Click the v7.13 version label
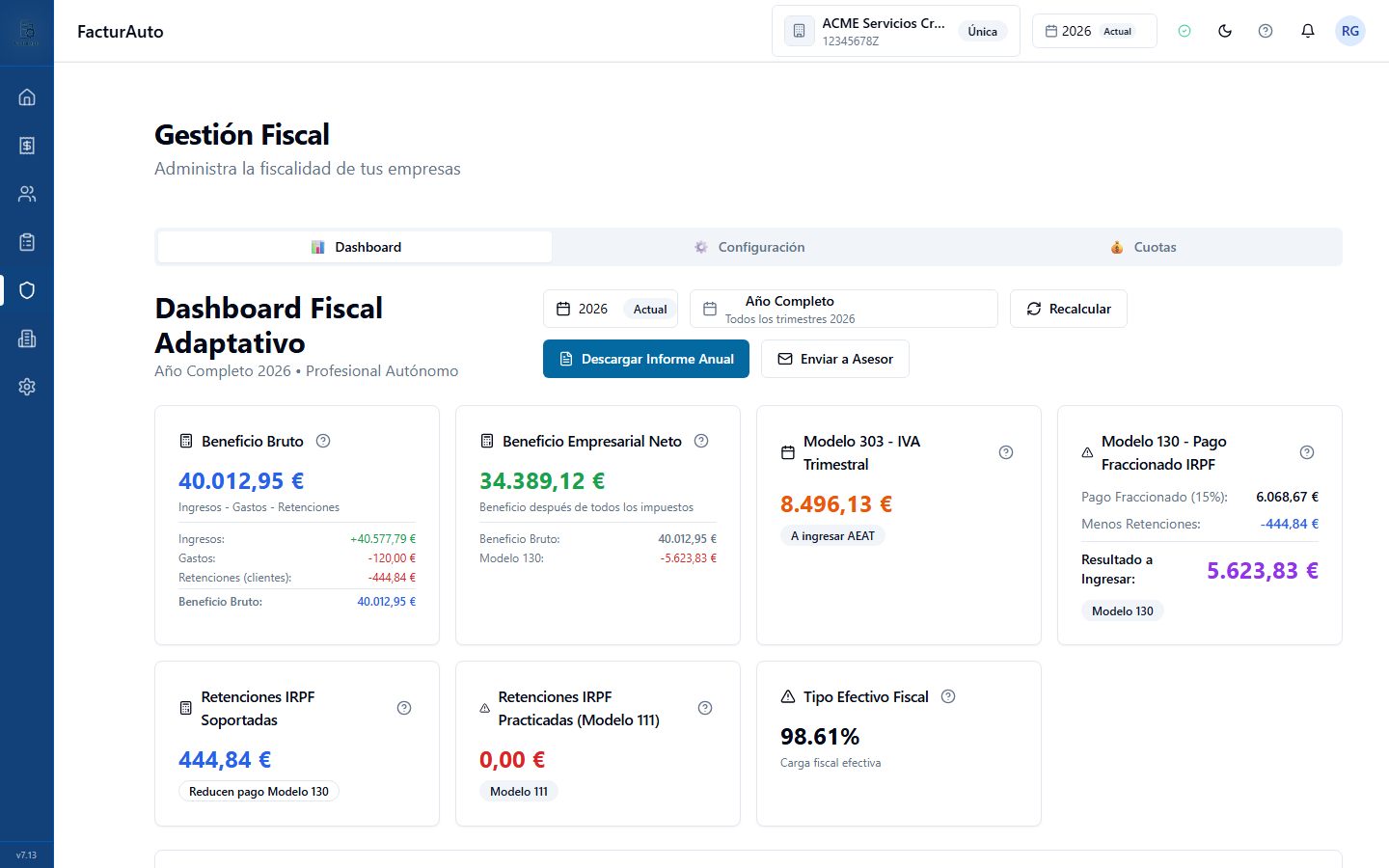This screenshot has height=868, width=1389. (26, 854)
